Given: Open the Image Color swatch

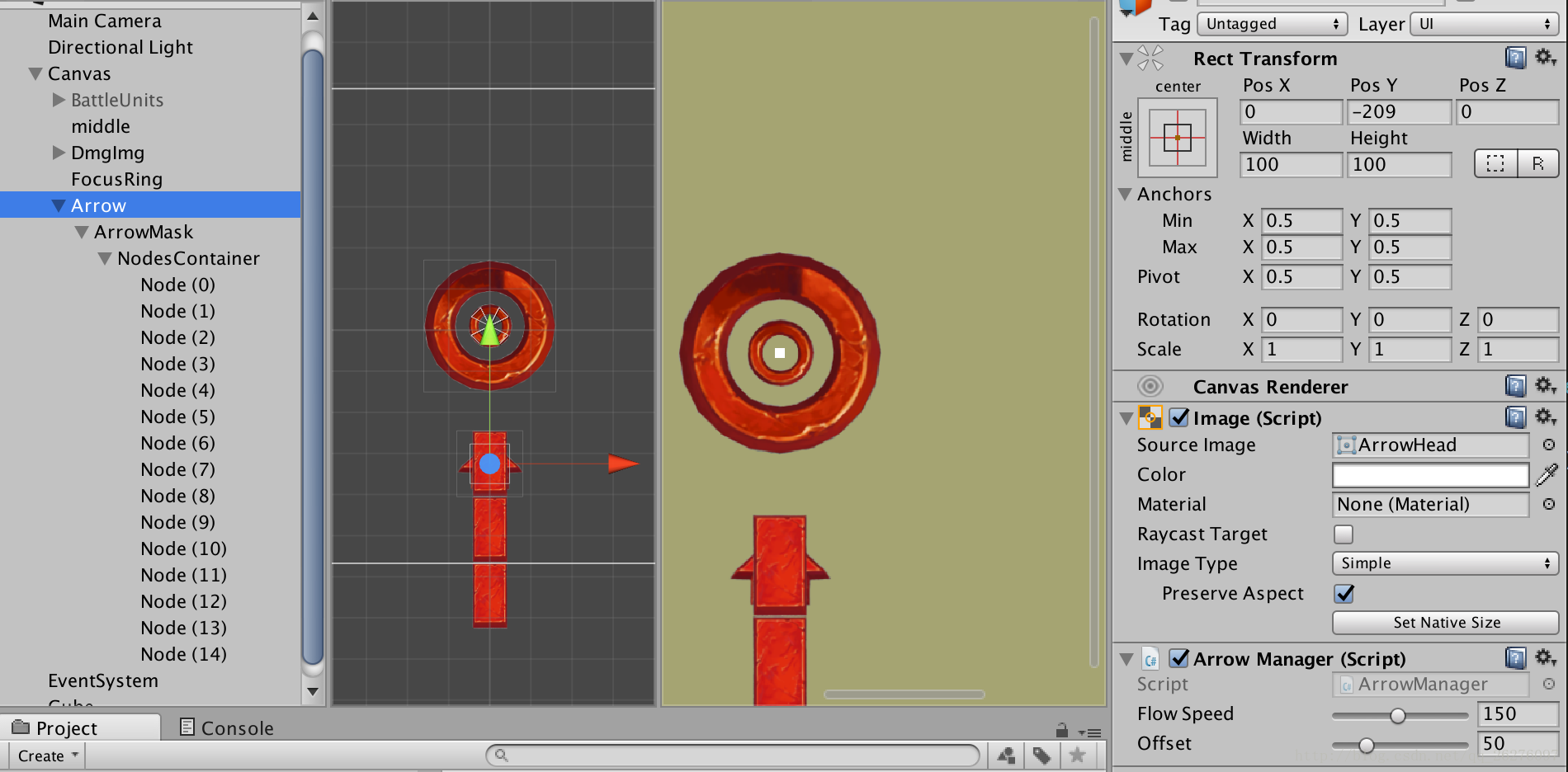Looking at the screenshot, I should coord(1431,474).
